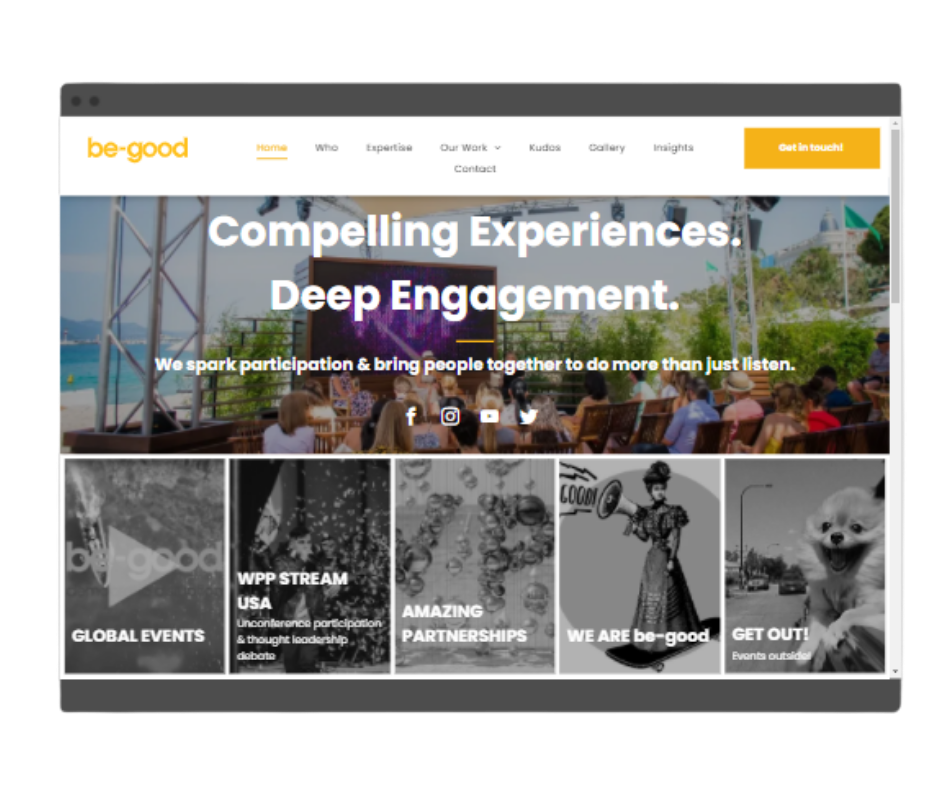This screenshot has width=940, height=788.
Task: Open the Facebook social icon
Action: (411, 416)
